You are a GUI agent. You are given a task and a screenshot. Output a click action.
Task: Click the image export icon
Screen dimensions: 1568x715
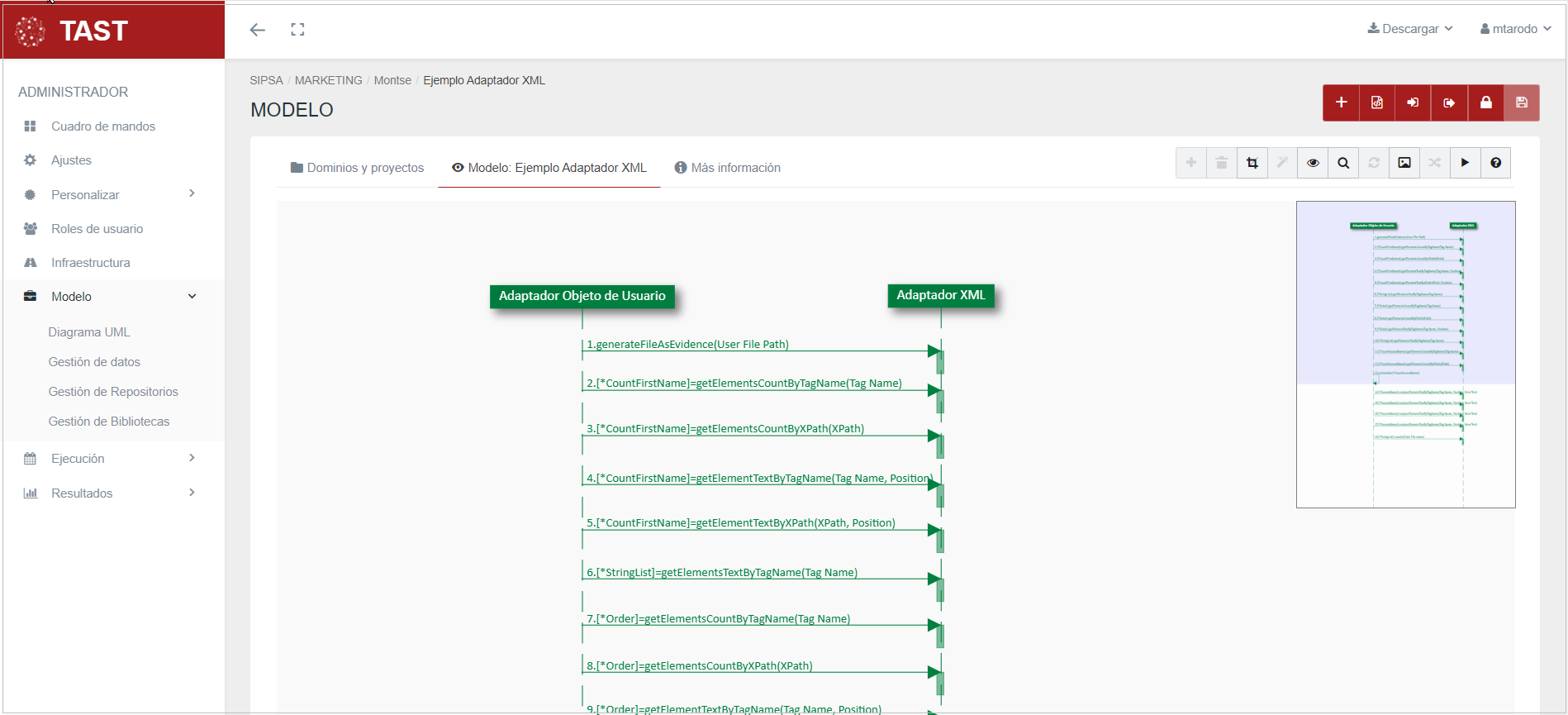pos(1404,163)
